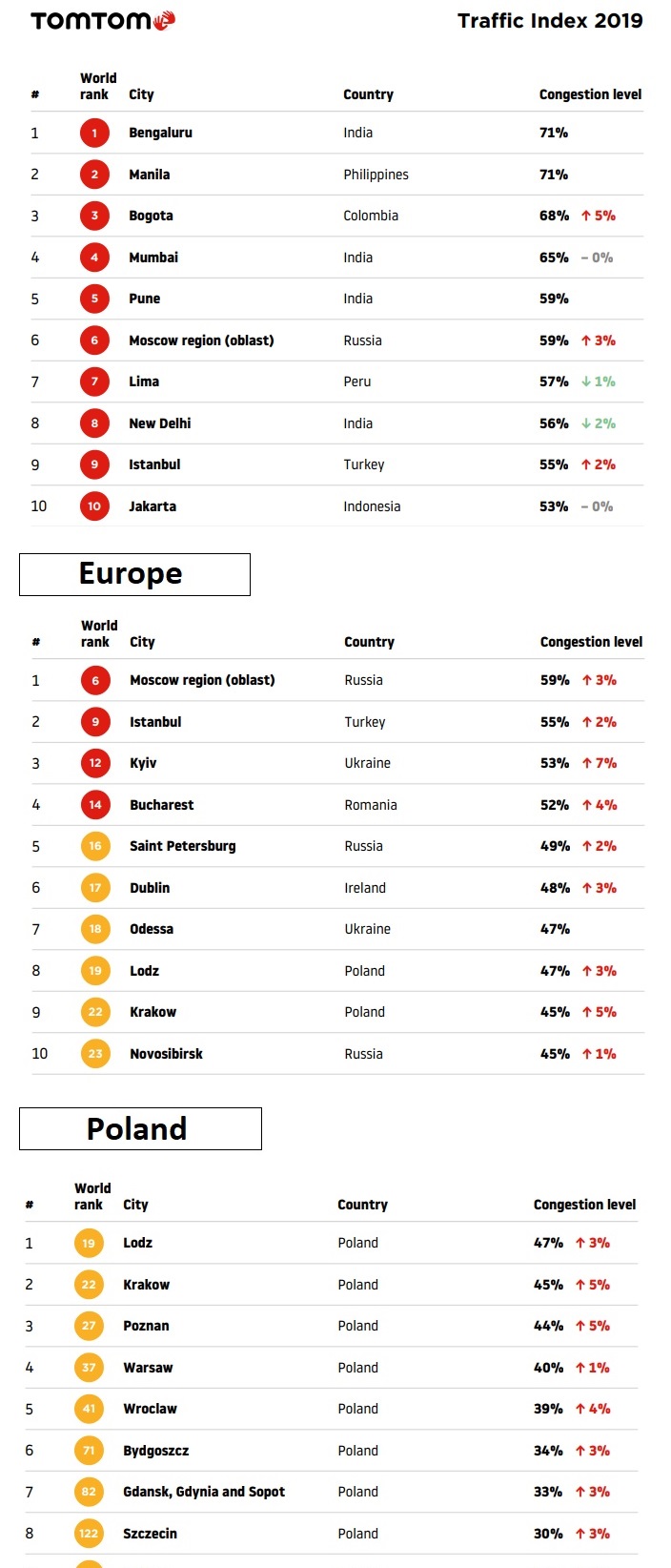Click the Poland section heading box

pos(140,1128)
